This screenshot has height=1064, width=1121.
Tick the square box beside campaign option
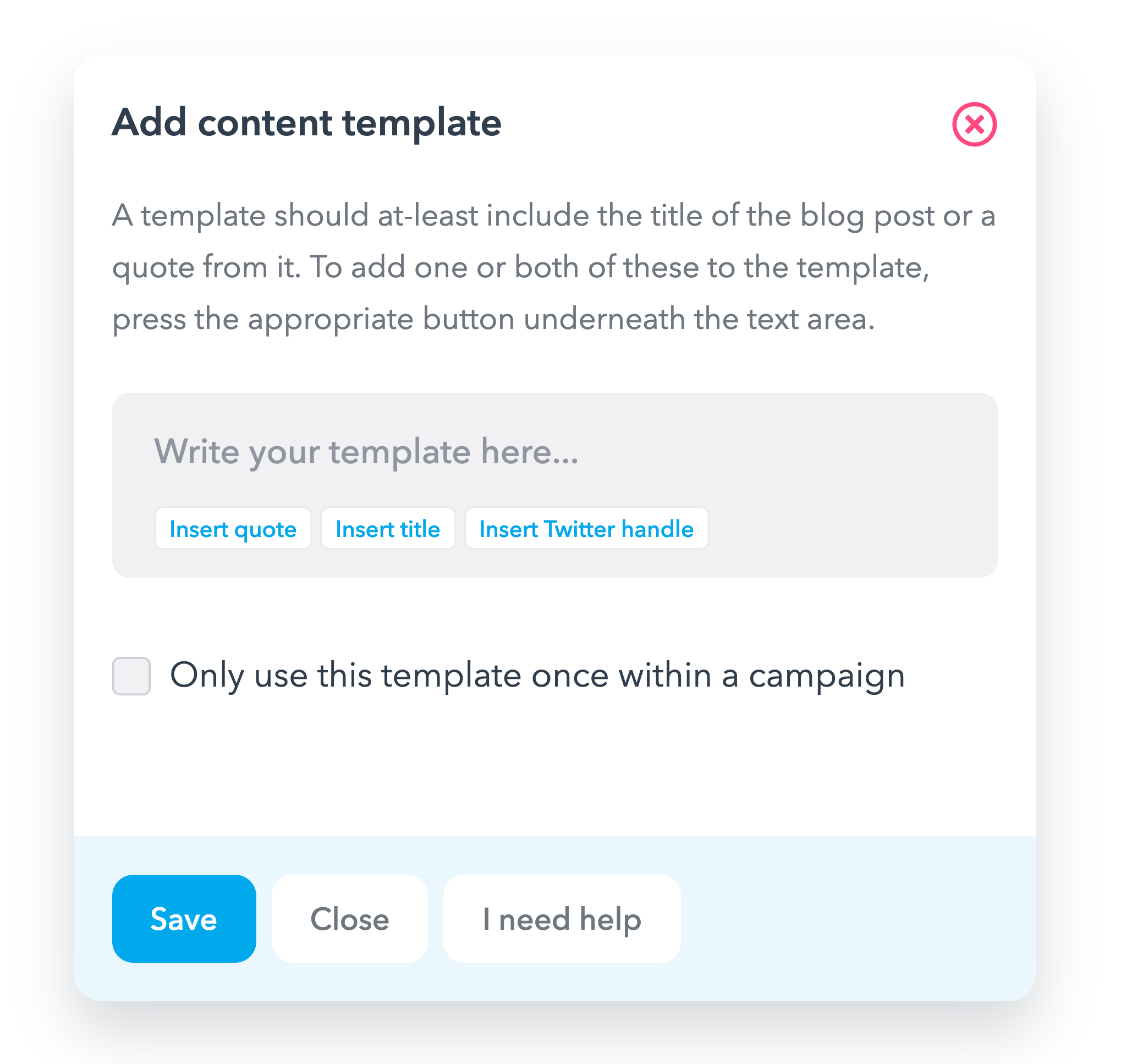click(x=131, y=676)
